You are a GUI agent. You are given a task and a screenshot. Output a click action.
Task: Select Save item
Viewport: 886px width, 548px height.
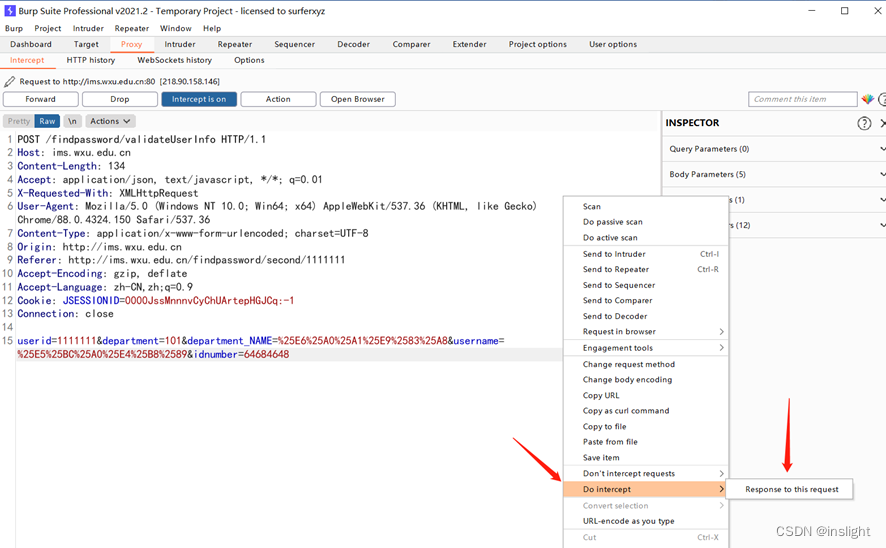tap(646, 458)
